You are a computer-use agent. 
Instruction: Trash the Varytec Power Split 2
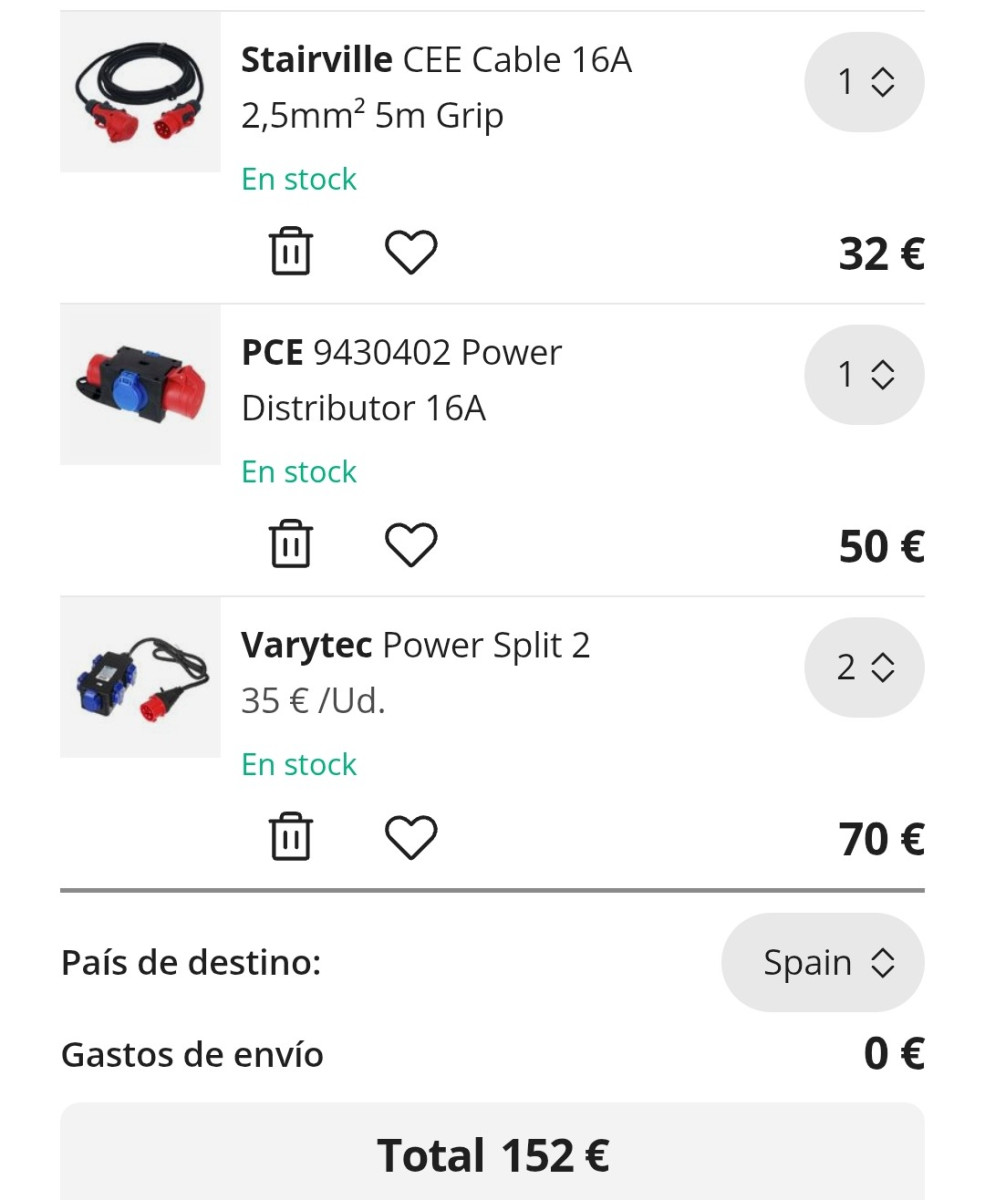click(x=291, y=837)
